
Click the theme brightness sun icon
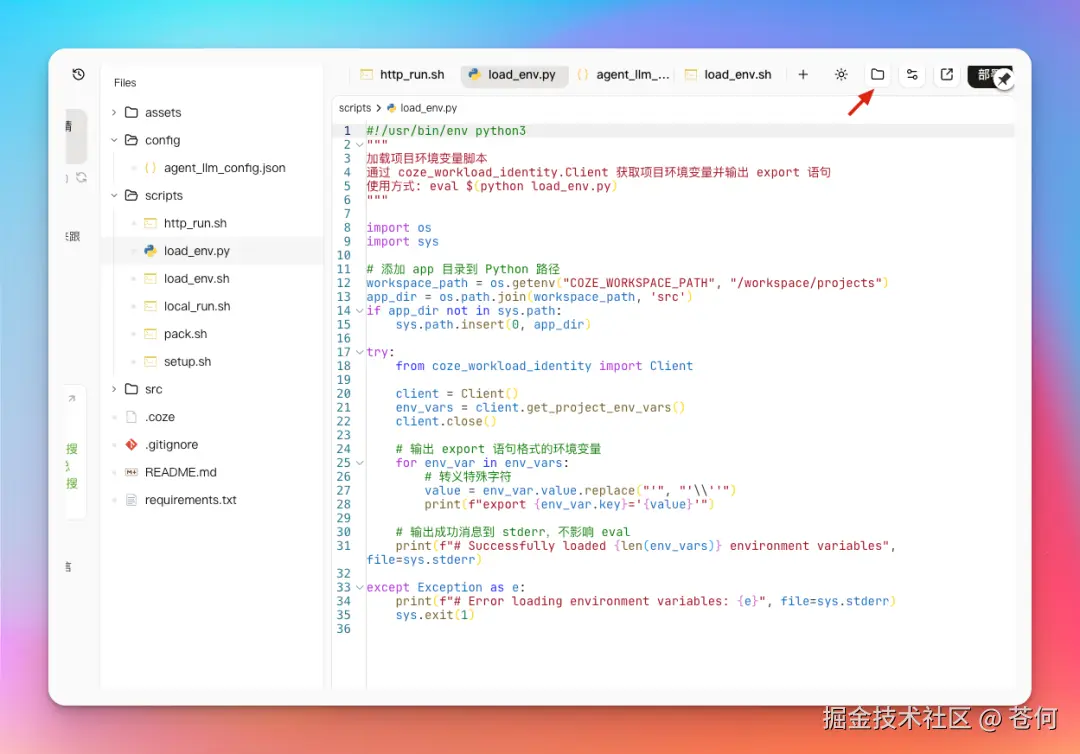click(841, 74)
